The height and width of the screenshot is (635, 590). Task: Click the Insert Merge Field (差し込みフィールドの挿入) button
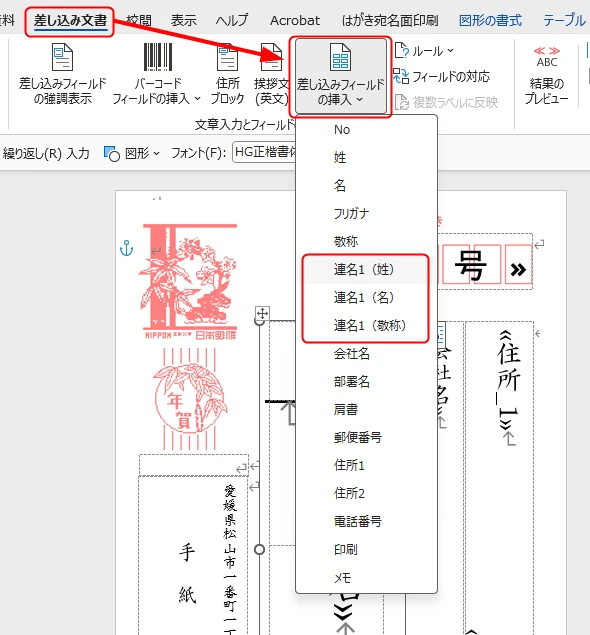point(340,76)
